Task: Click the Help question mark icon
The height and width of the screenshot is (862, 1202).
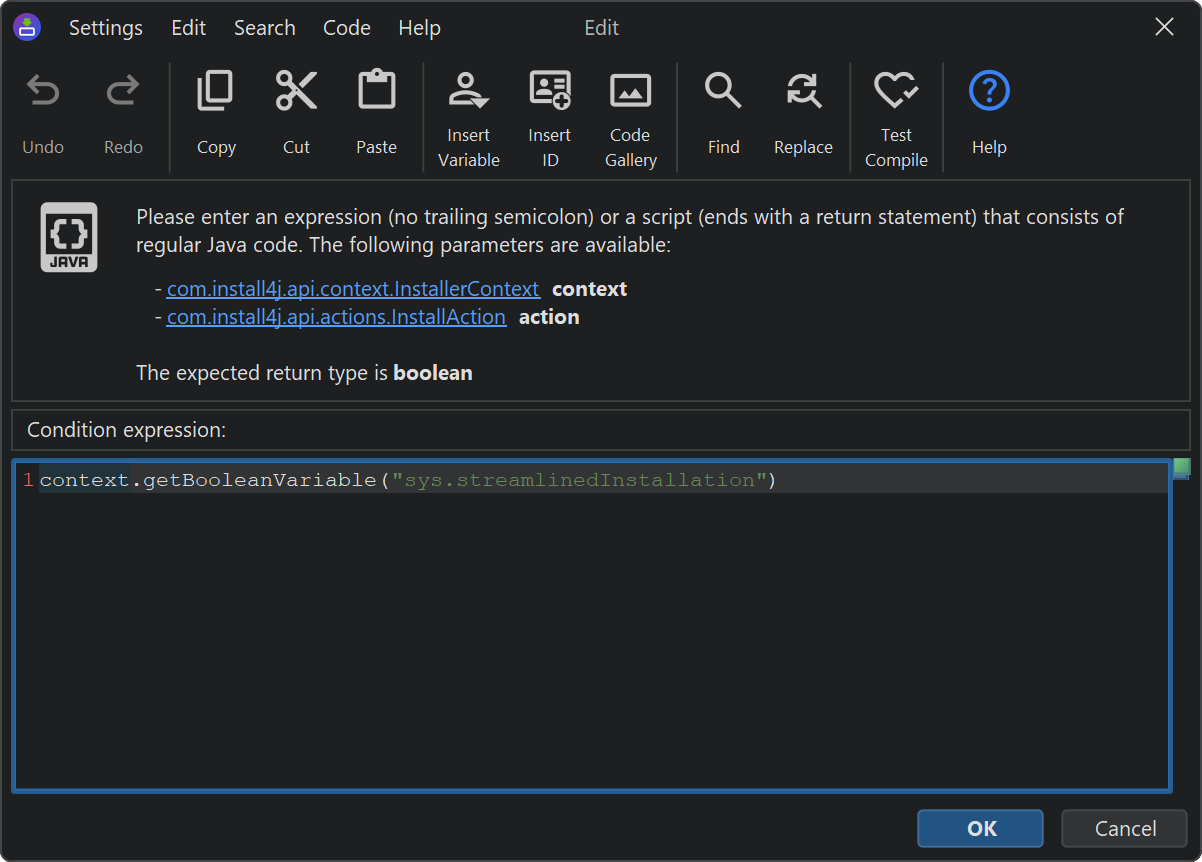Action: click(989, 93)
